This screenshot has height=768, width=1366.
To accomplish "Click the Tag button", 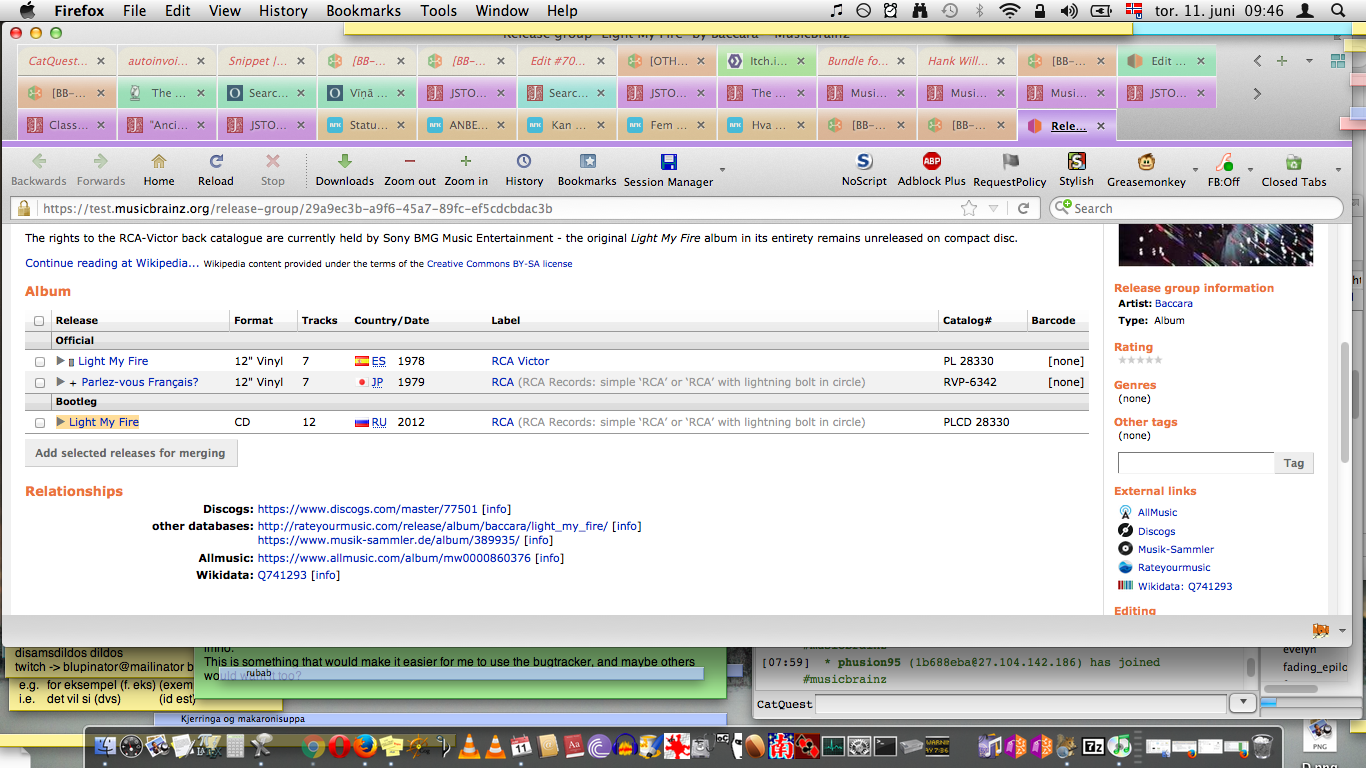I will pyautogui.click(x=1293, y=463).
